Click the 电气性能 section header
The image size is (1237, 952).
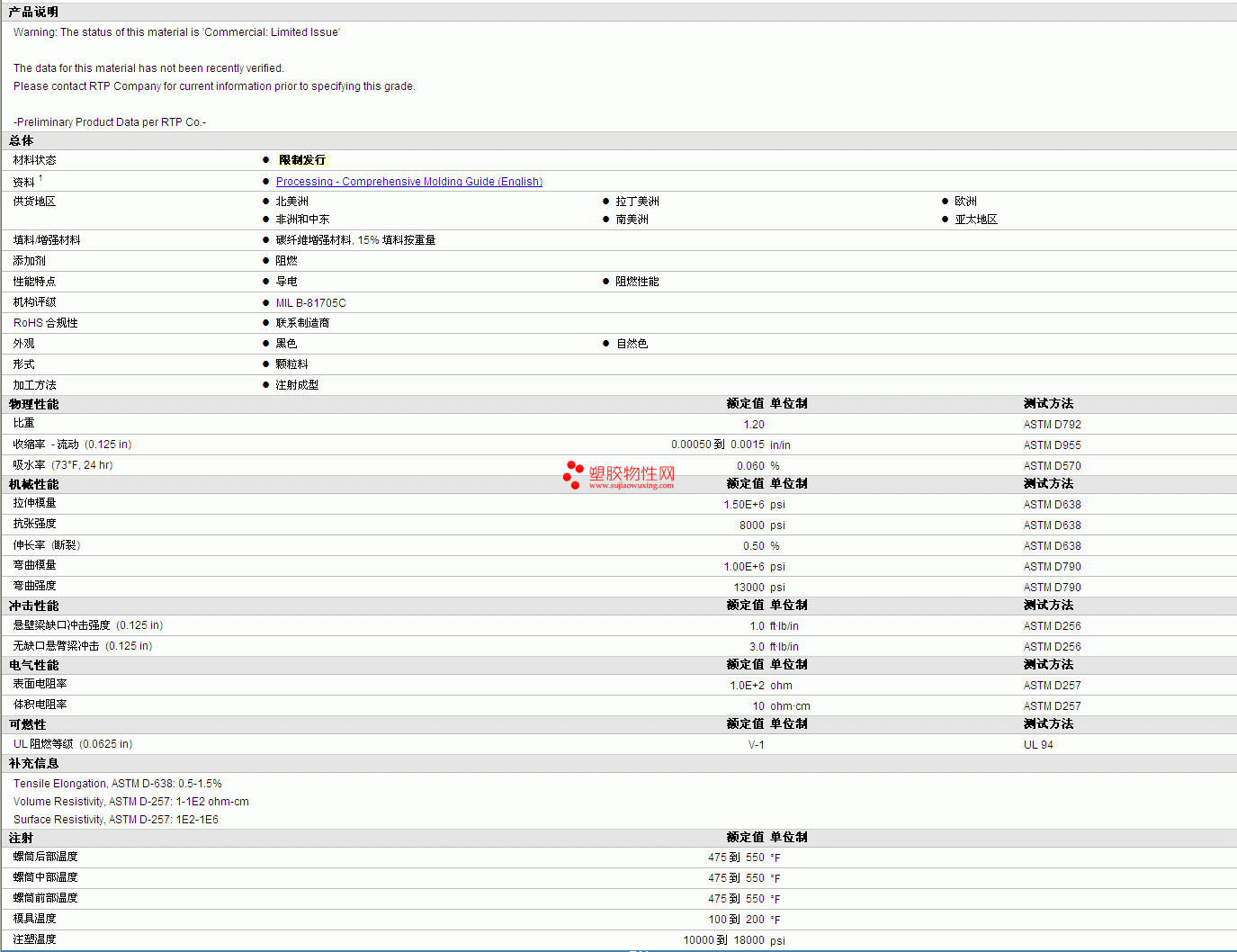pyautogui.click(x=34, y=665)
